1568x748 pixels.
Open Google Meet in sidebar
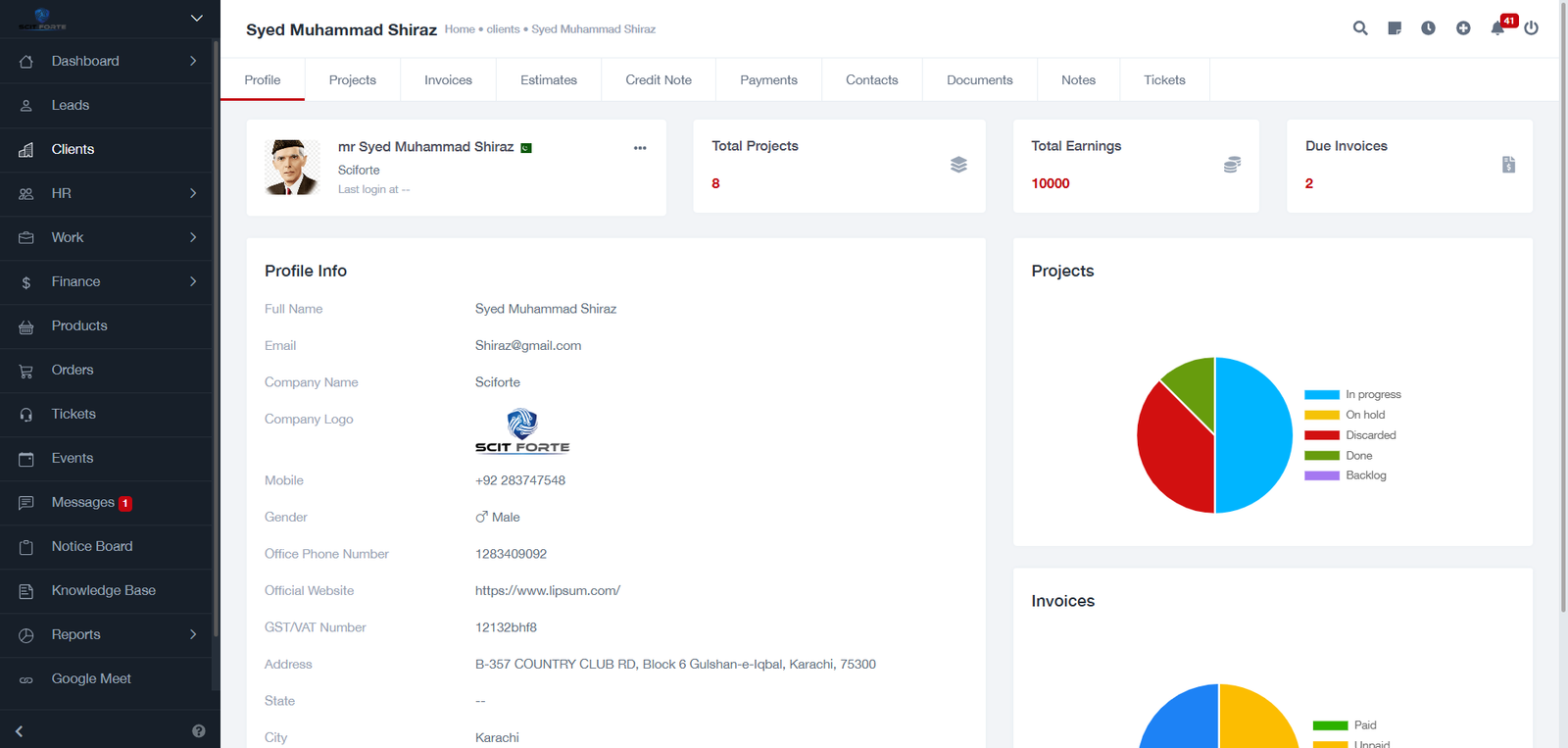point(106,678)
